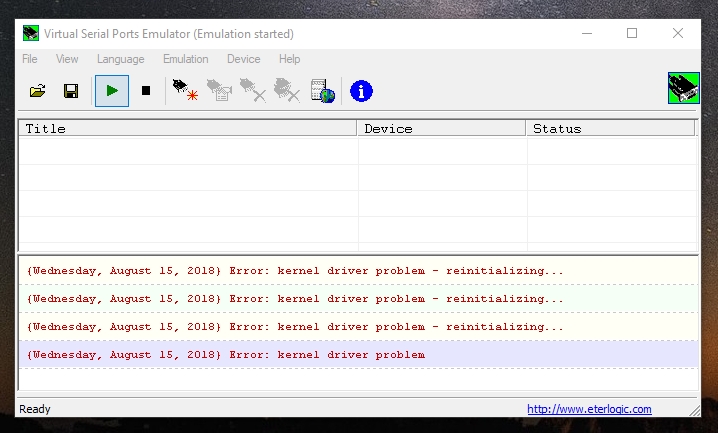Click the calculator-and-globe toolbar icon
Image resolution: width=718 pixels, height=433 pixels.
point(323,91)
